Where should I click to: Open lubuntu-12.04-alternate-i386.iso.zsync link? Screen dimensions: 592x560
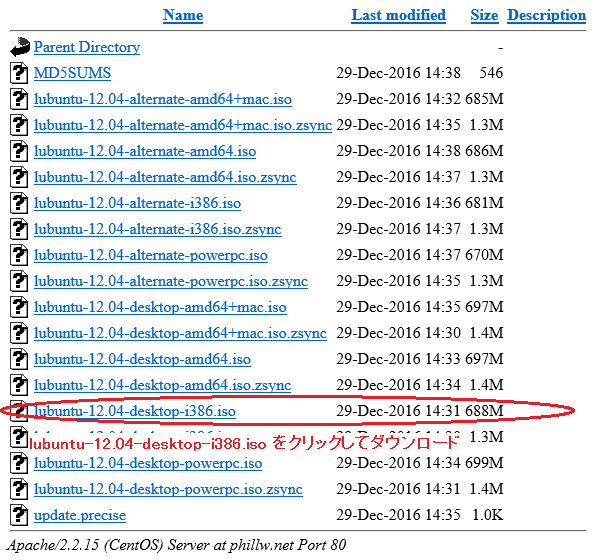(x=157, y=229)
